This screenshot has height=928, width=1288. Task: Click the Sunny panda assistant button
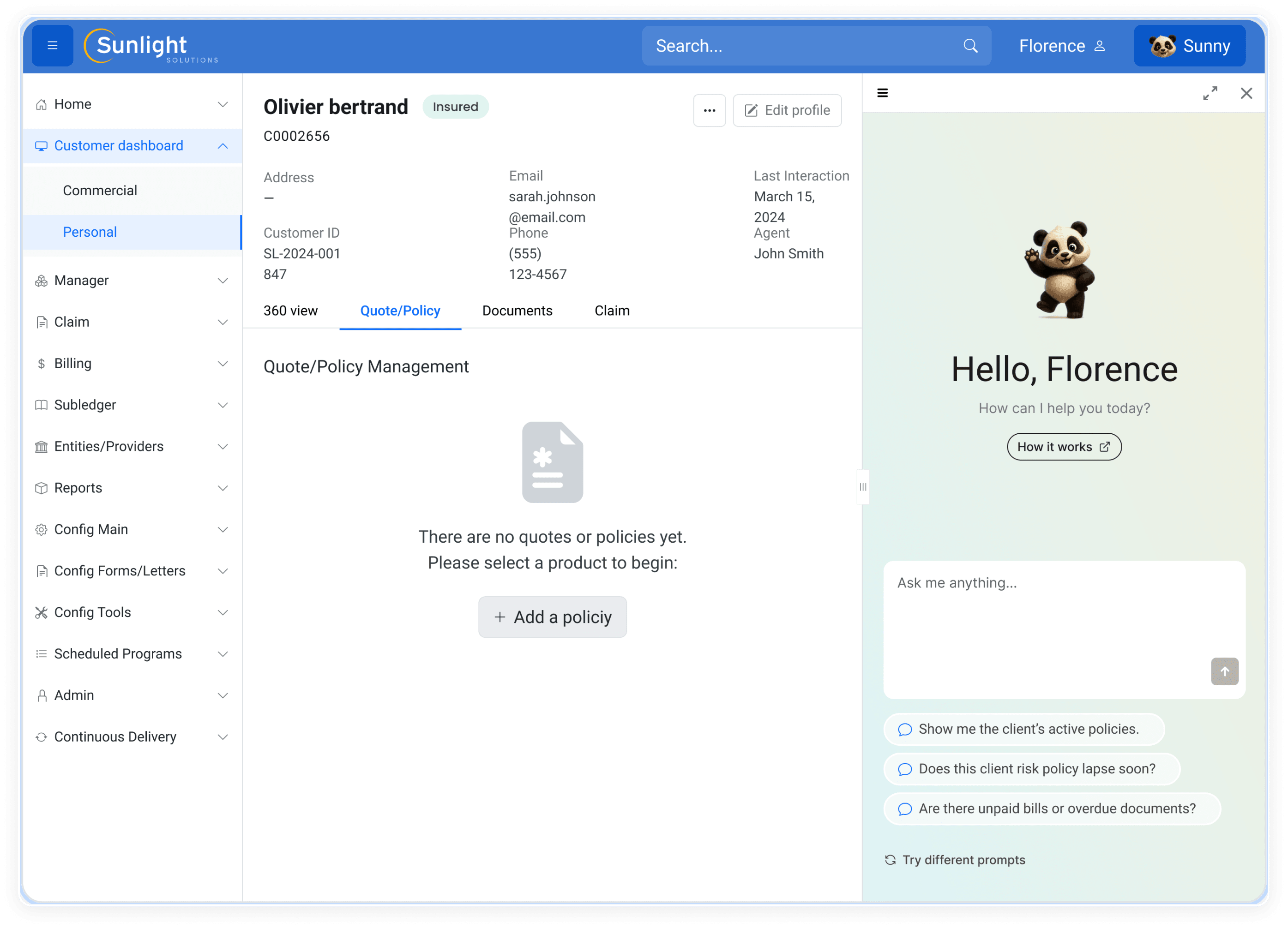pyautogui.click(x=1189, y=45)
